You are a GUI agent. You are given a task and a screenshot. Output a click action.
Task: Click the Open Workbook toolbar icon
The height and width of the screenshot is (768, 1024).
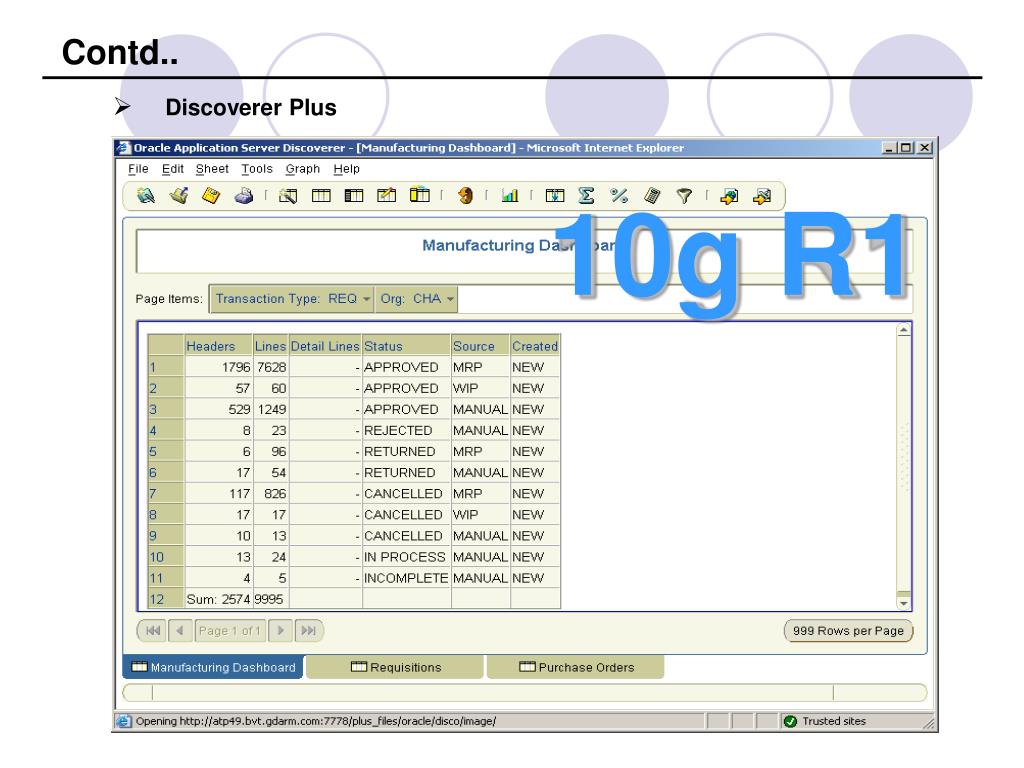click(179, 195)
